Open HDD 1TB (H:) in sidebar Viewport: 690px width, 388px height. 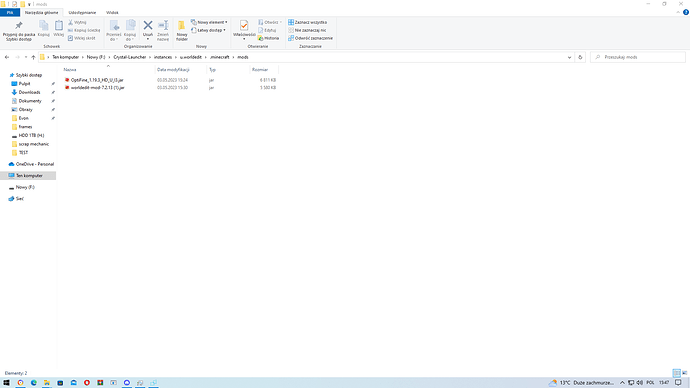click(x=31, y=135)
